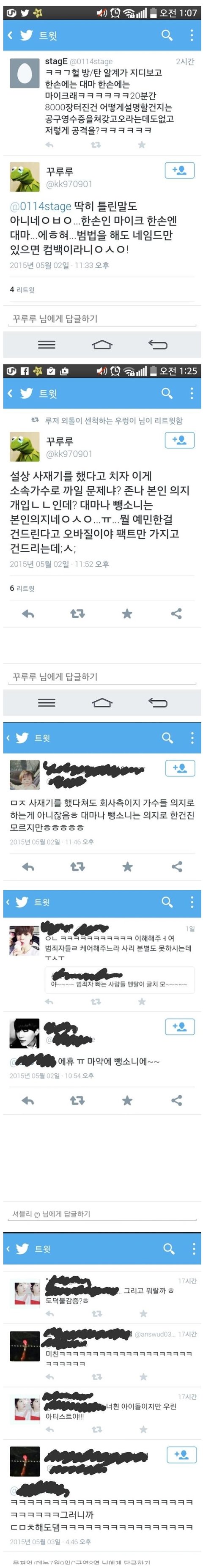View the 6 리트윗 retweeters
Image resolution: width=203 pixels, height=1568 pixels.
[x=22, y=589]
